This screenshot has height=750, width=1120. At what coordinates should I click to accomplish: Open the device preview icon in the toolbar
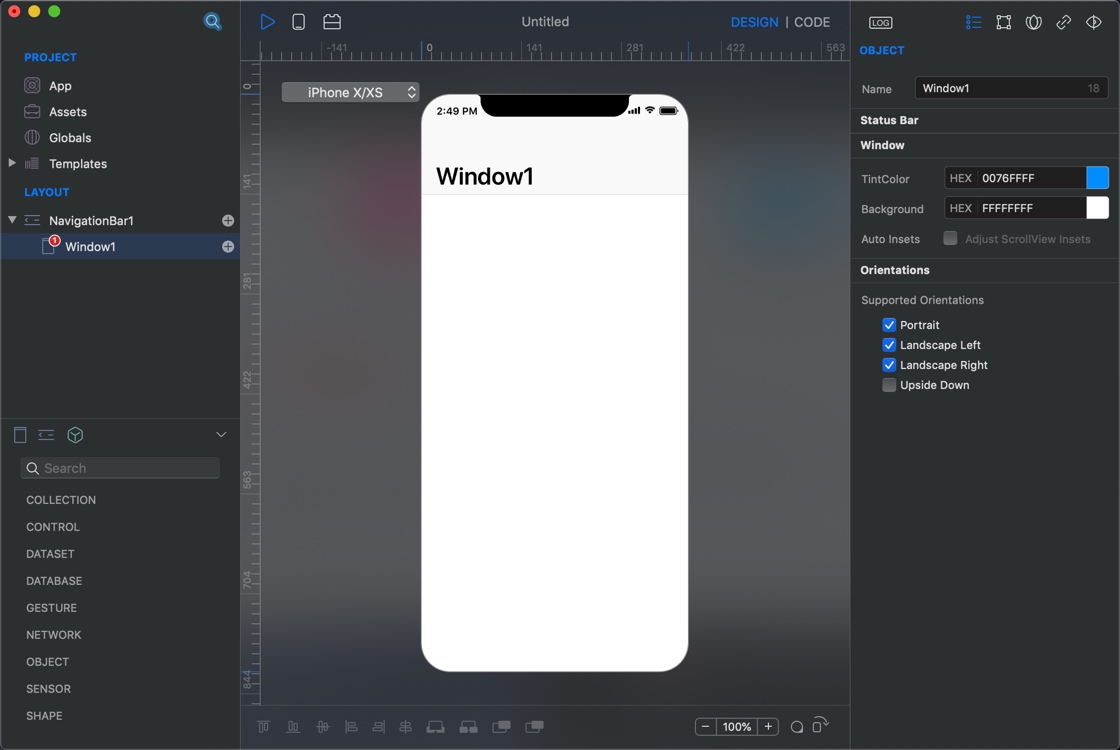coord(298,21)
